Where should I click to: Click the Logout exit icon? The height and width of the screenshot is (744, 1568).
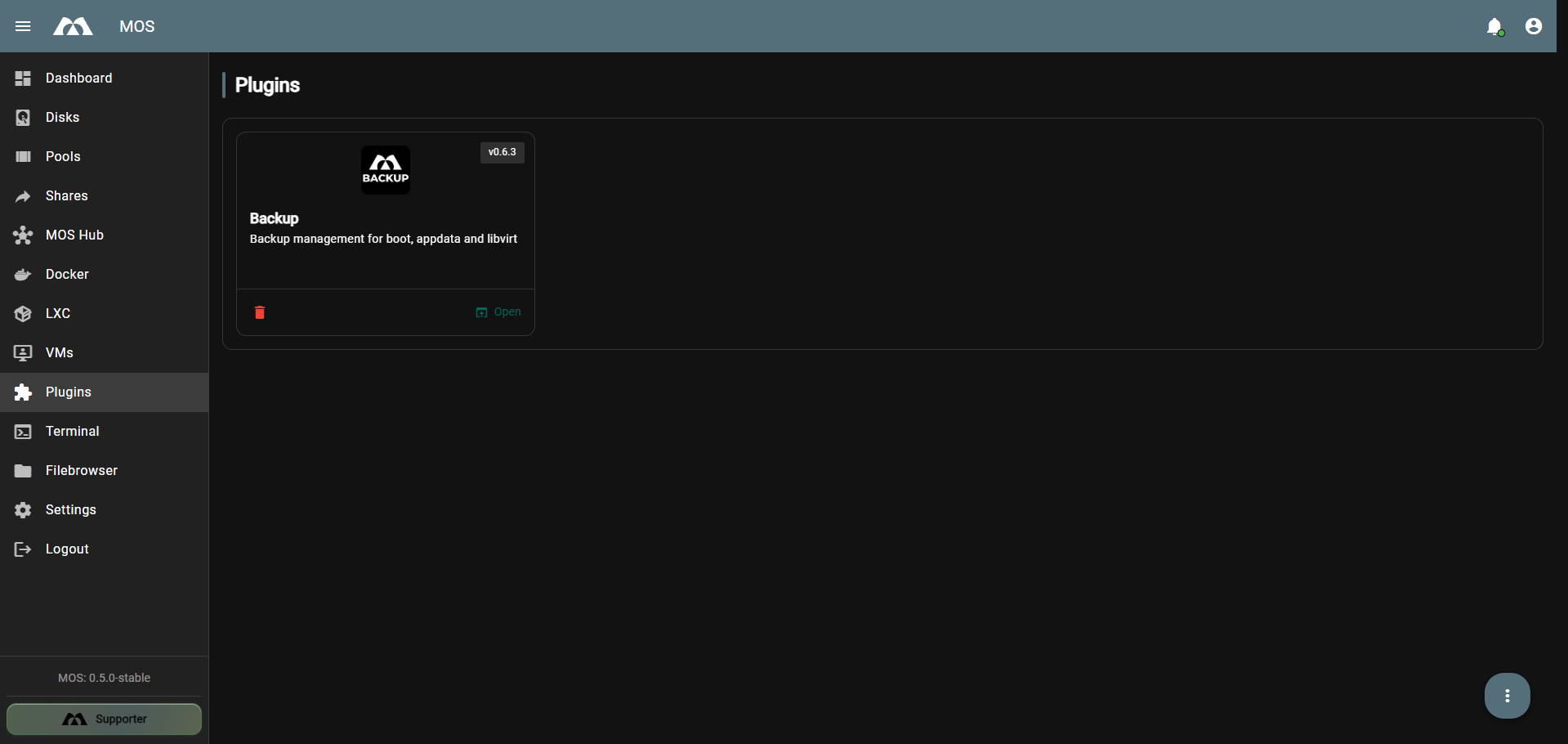(23, 549)
